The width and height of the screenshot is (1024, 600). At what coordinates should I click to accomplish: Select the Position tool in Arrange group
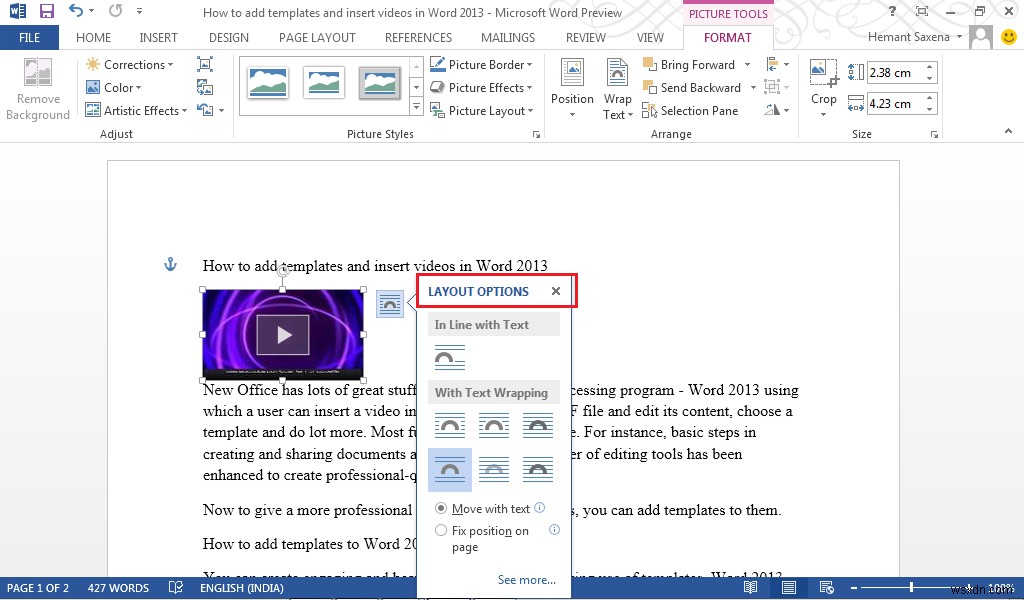572,87
